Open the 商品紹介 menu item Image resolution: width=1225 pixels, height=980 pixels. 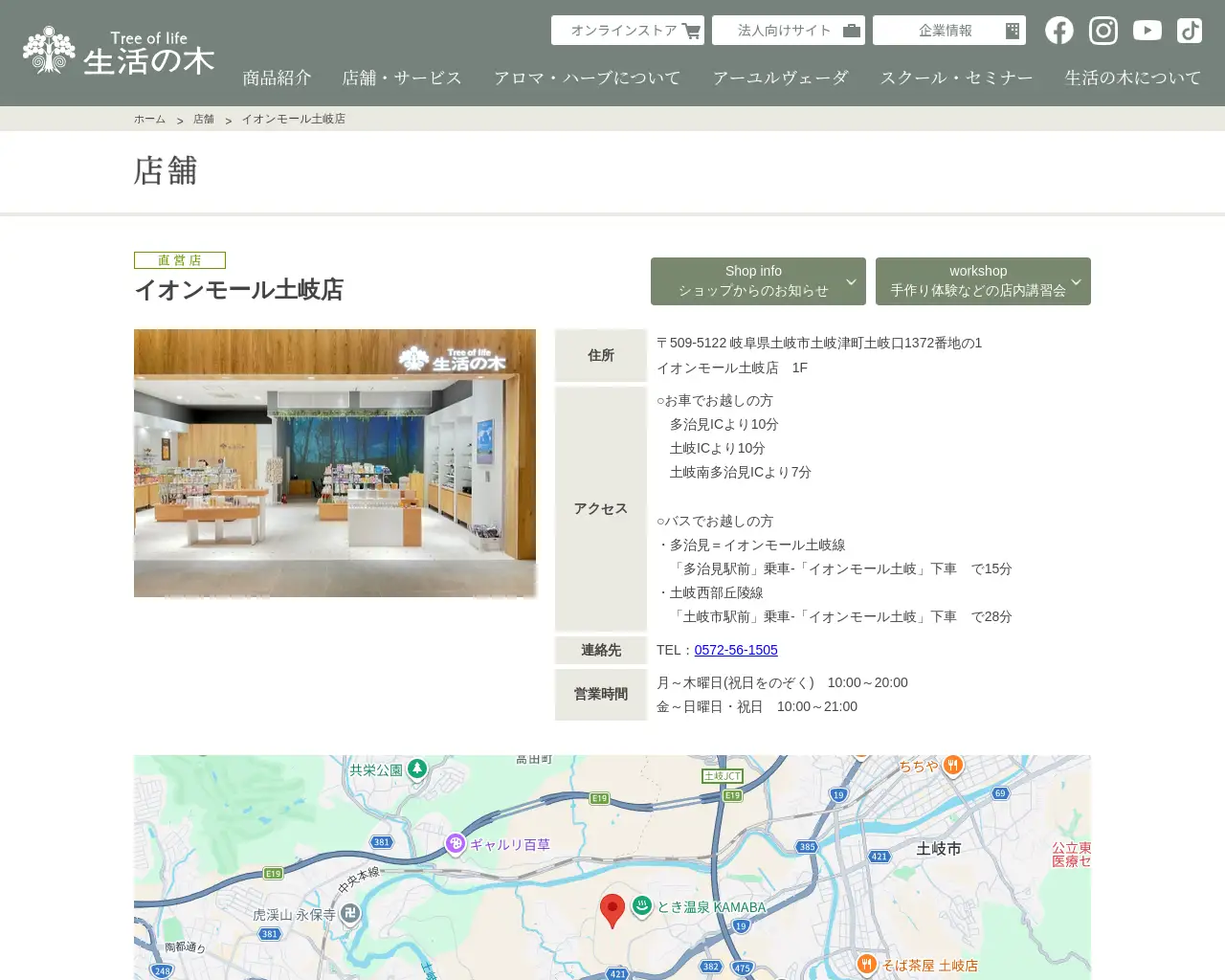[277, 77]
